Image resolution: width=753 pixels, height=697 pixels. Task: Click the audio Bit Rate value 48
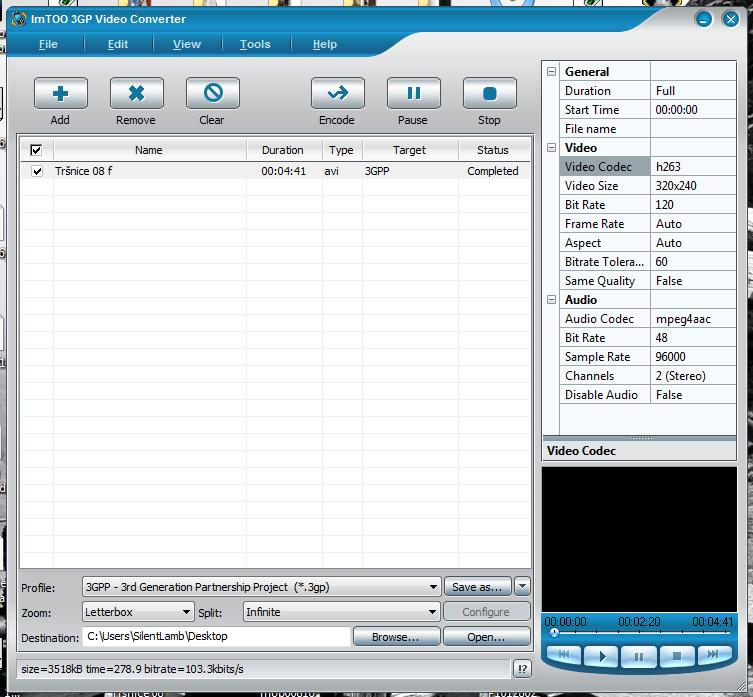click(693, 338)
